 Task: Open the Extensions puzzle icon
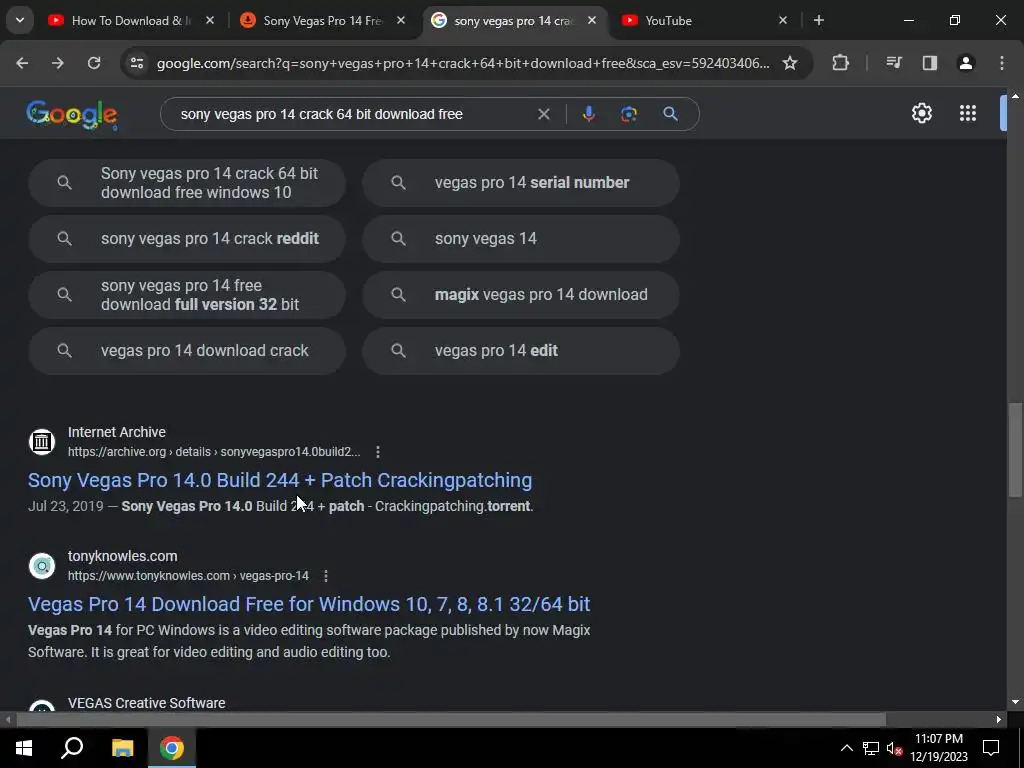(x=840, y=63)
